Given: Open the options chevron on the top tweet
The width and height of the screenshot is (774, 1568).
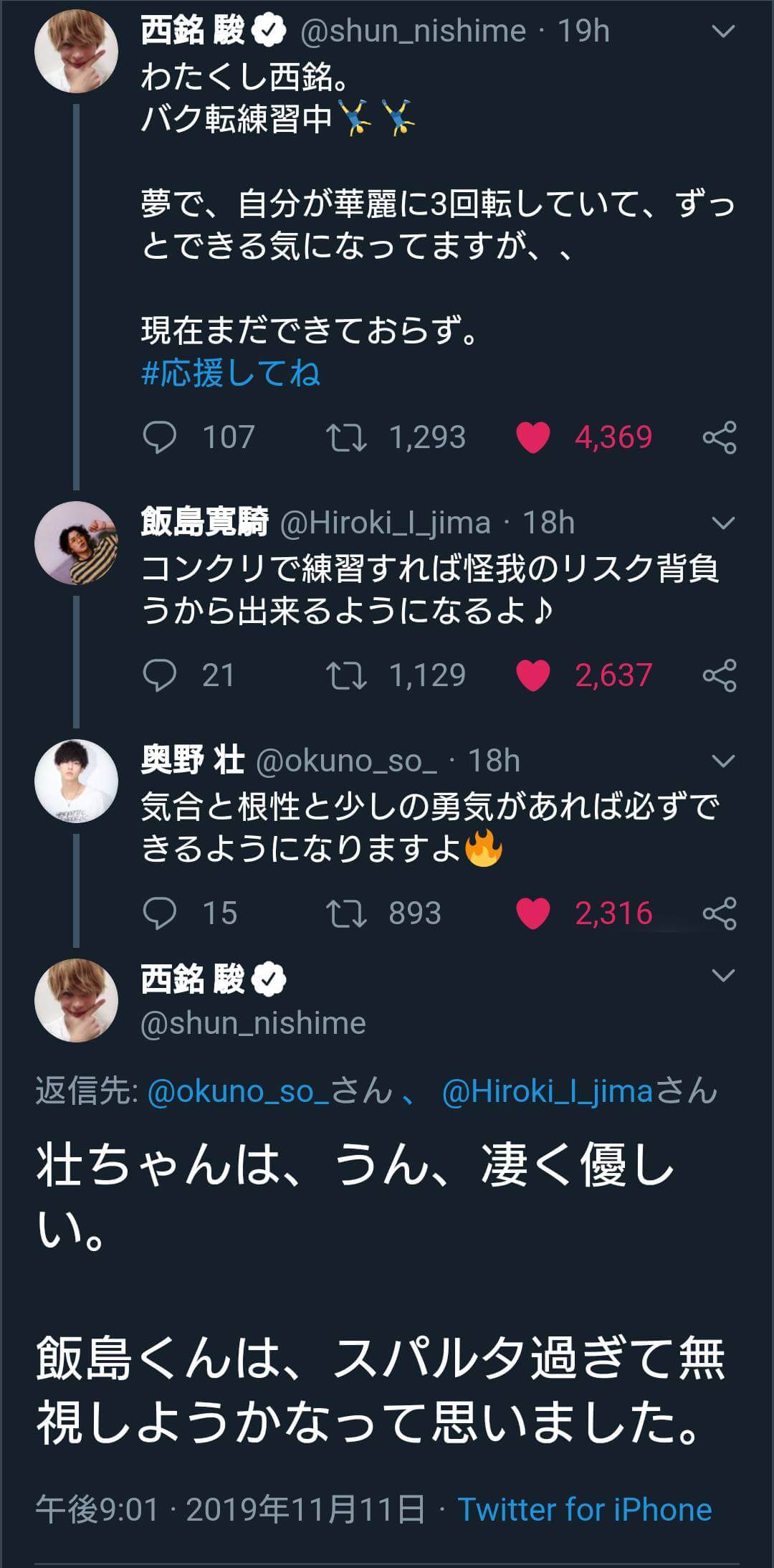Looking at the screenshot, I should 724,32.
